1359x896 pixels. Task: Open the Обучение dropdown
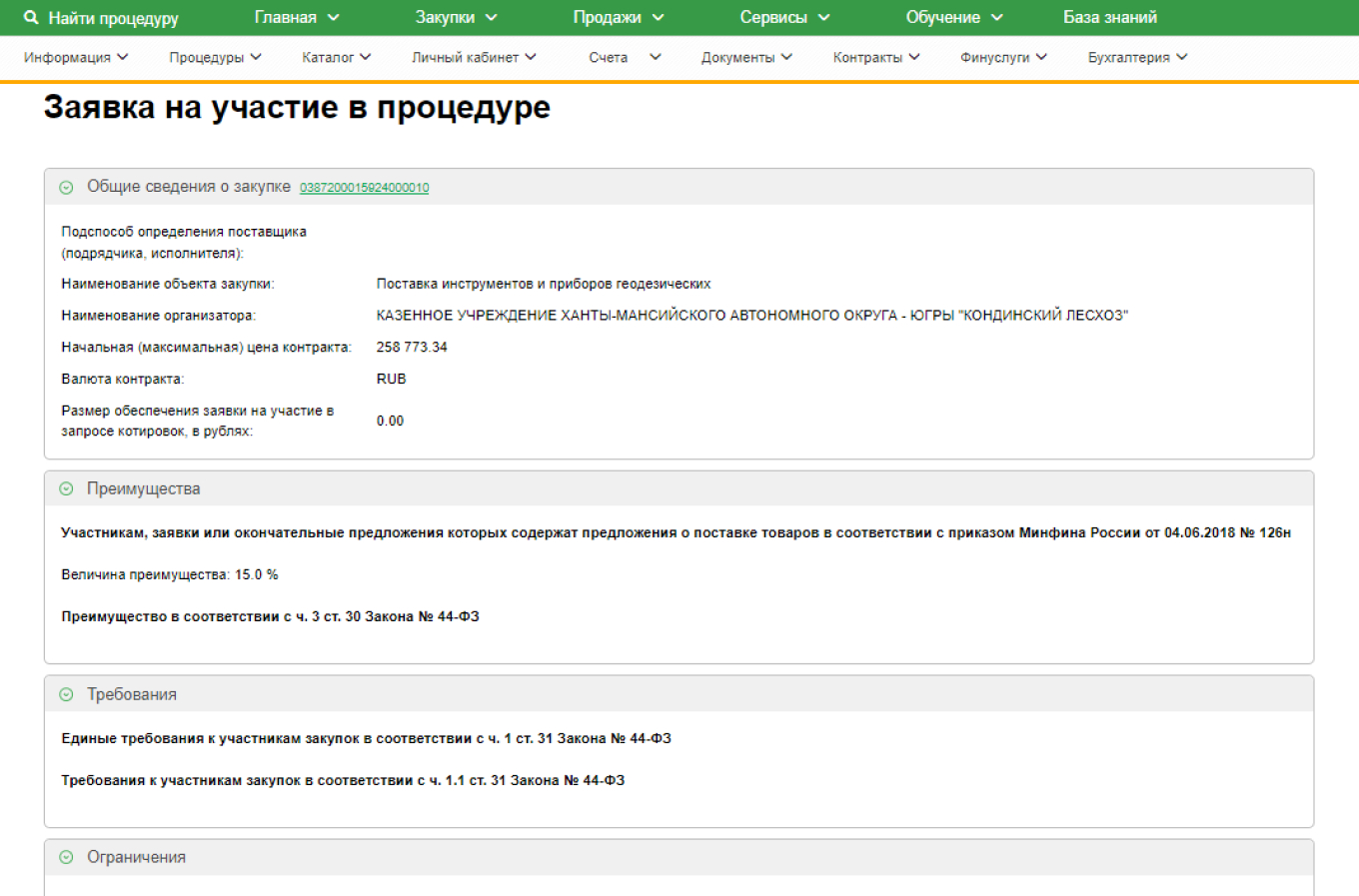coord(951,17)
